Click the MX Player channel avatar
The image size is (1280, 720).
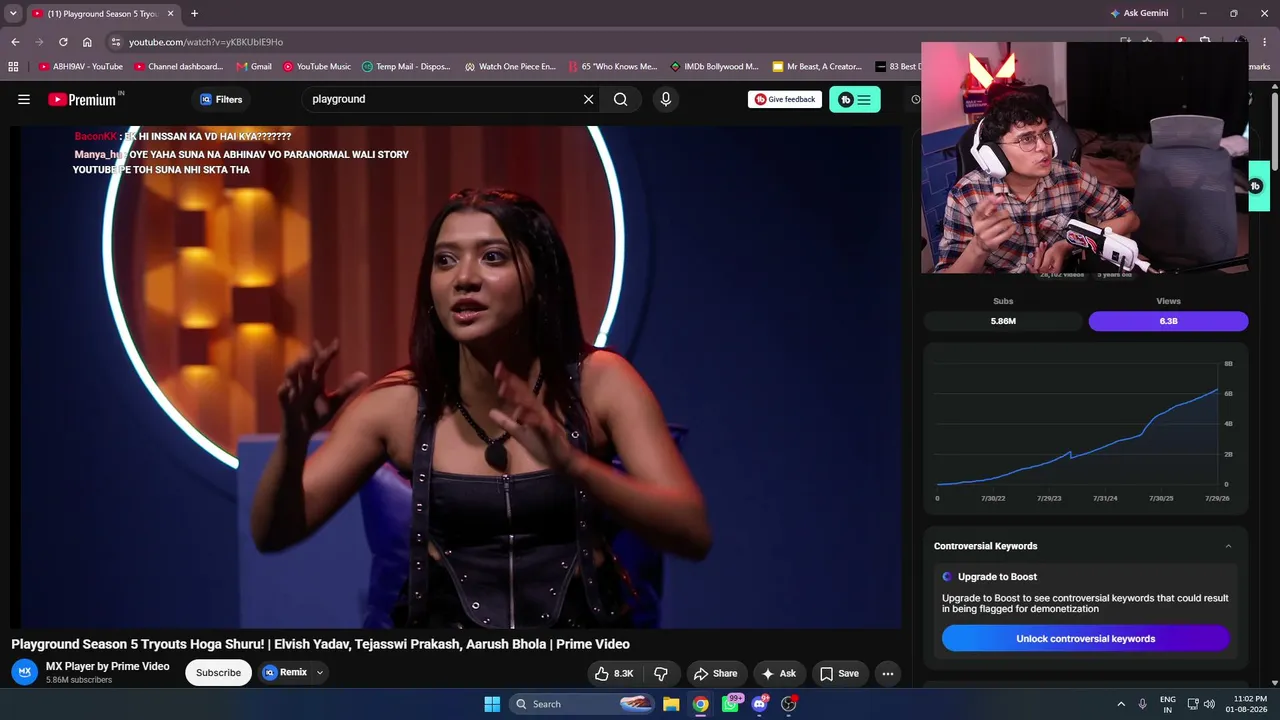[25, 672]
